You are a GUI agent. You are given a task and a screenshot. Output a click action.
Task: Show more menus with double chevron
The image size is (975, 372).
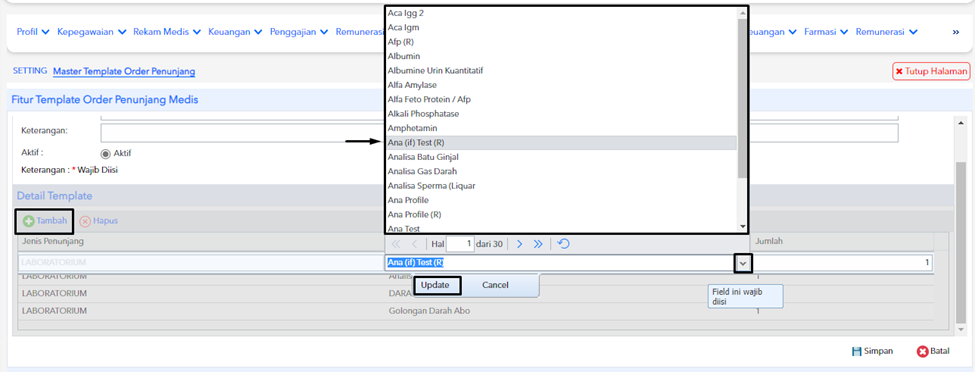tap(956, 32)
